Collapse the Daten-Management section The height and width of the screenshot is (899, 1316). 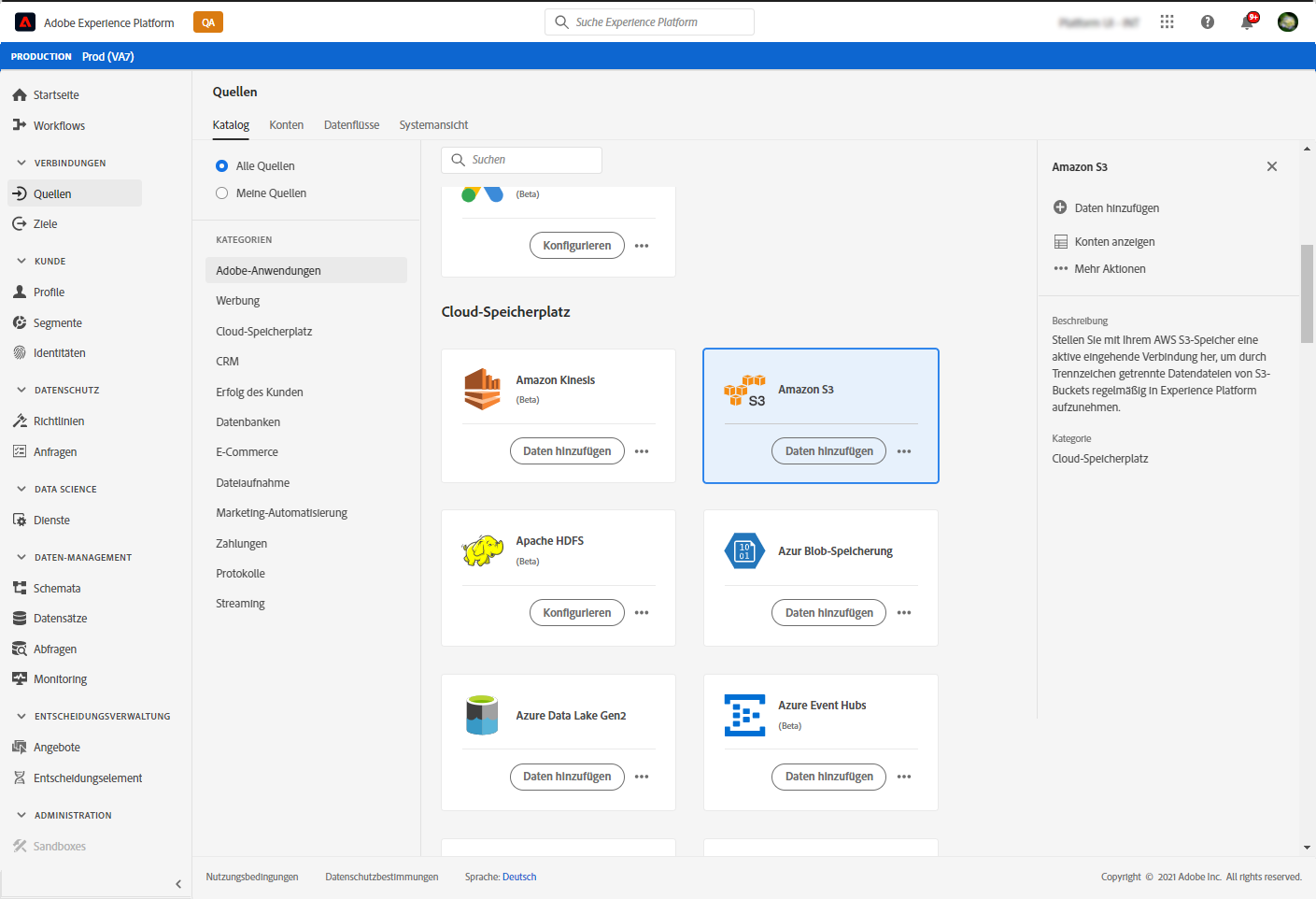coord(21,557)
